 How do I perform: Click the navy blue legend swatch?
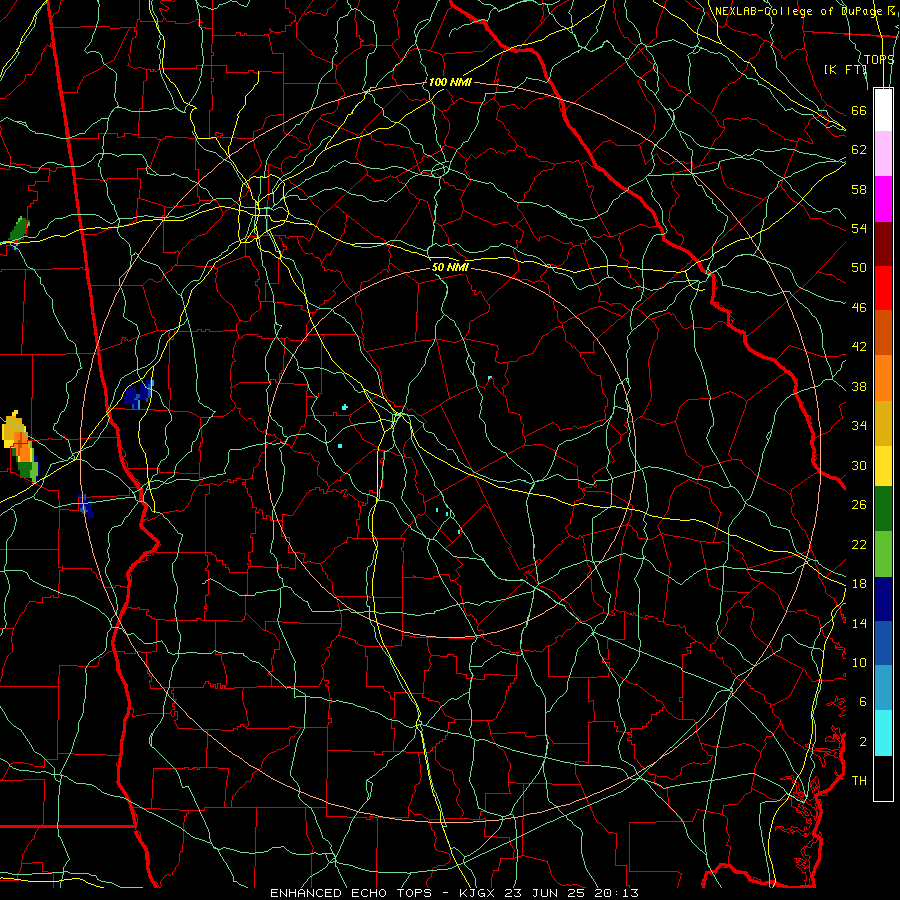pos(883,599)
